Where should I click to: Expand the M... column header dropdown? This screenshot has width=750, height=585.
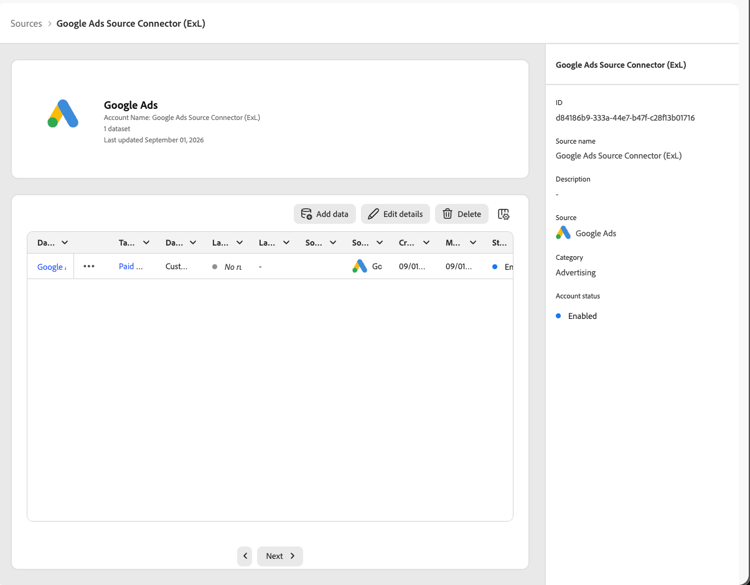point(473,243)
